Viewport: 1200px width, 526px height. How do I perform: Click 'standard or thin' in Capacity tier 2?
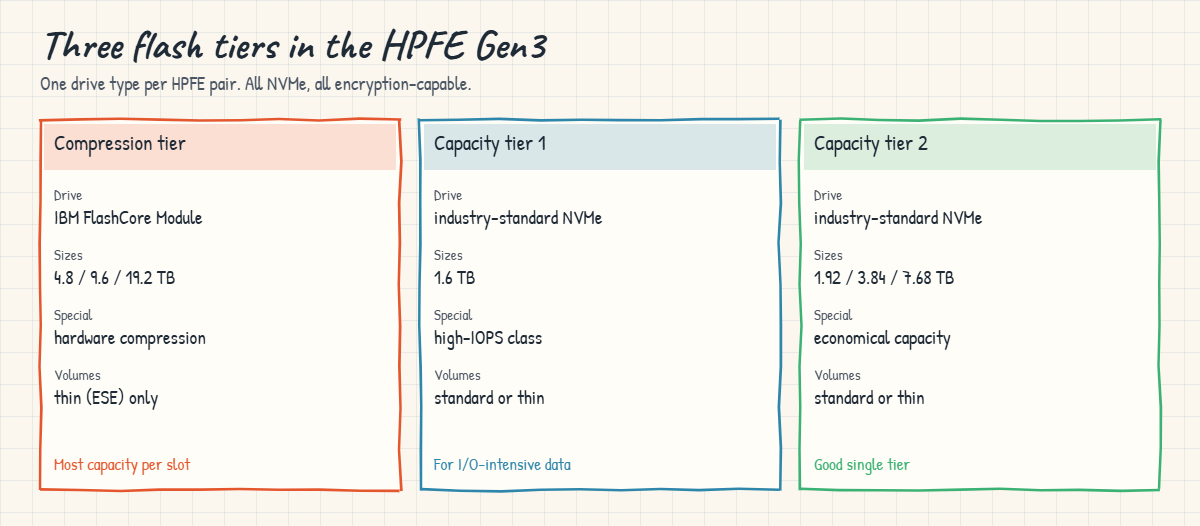point(869,398)
